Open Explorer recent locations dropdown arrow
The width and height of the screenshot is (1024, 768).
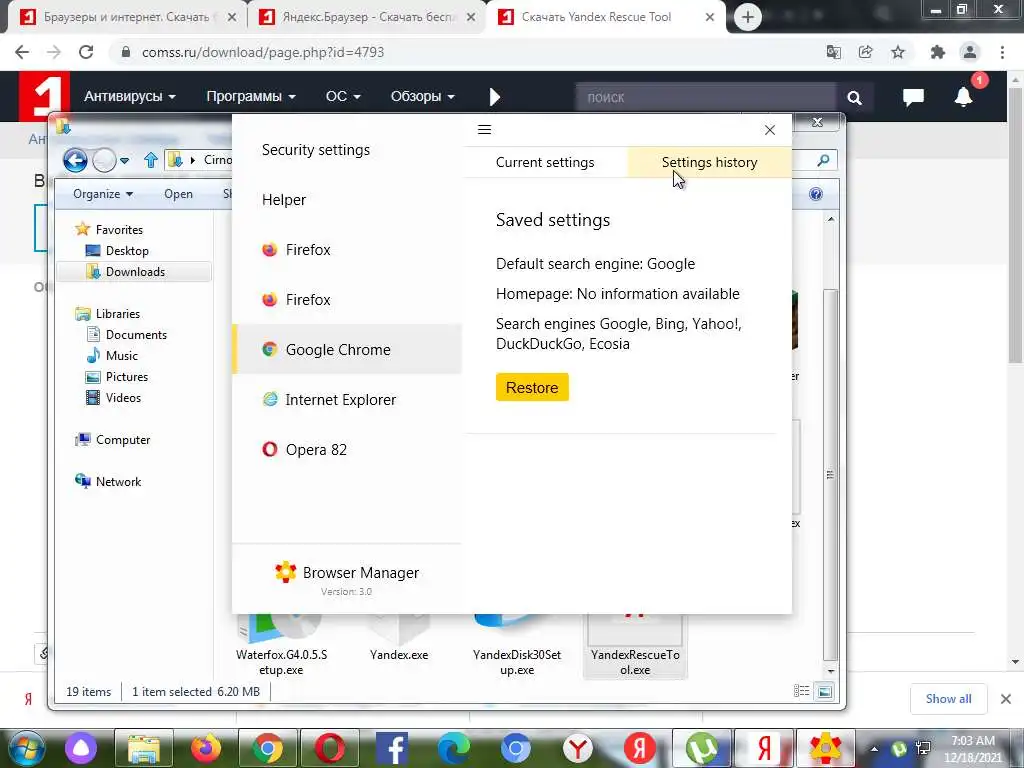point(125,161)
